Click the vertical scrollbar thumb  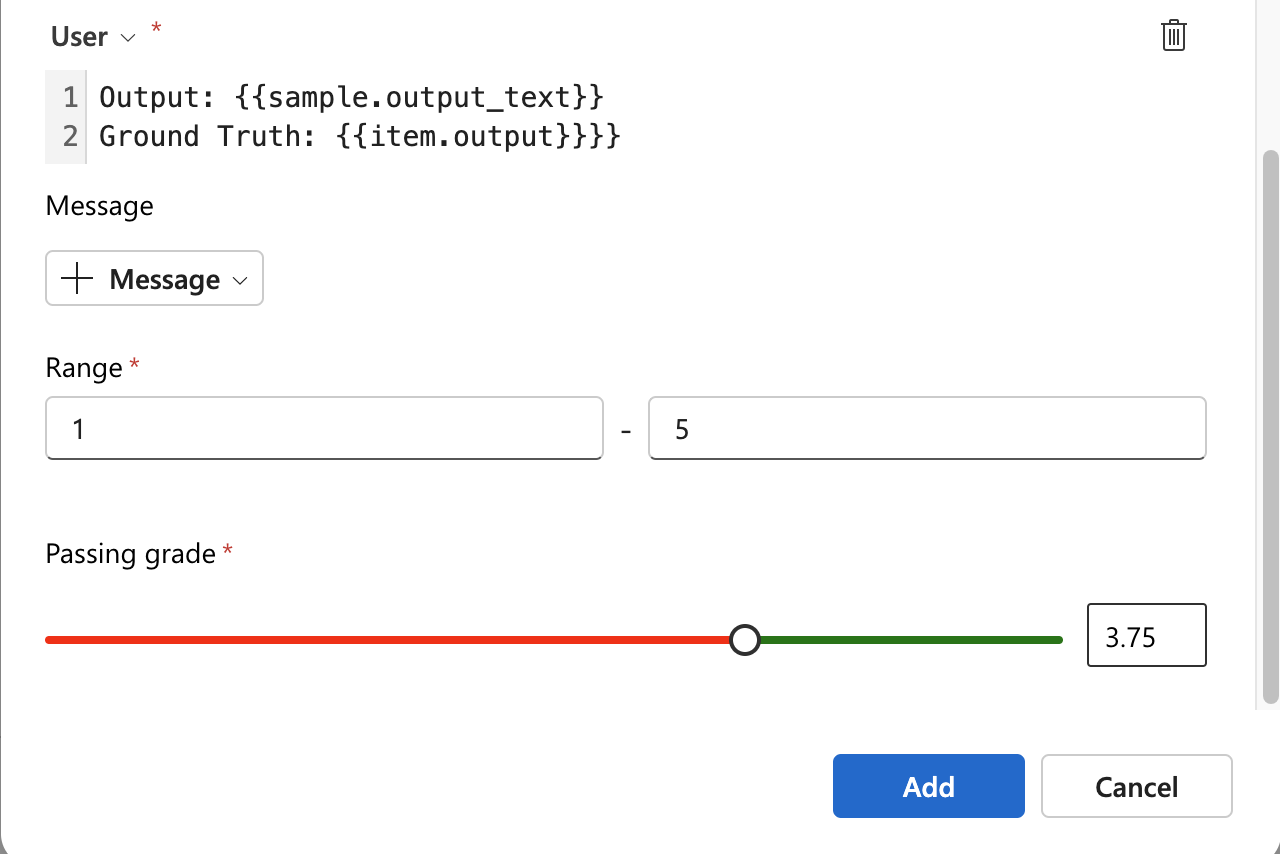(1271, 428)
